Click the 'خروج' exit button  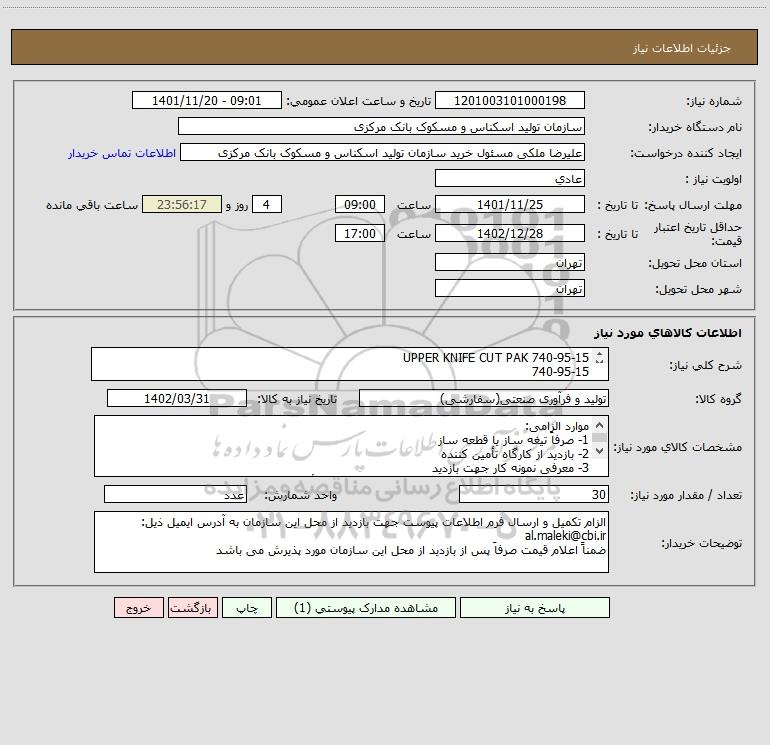[138, 607]
